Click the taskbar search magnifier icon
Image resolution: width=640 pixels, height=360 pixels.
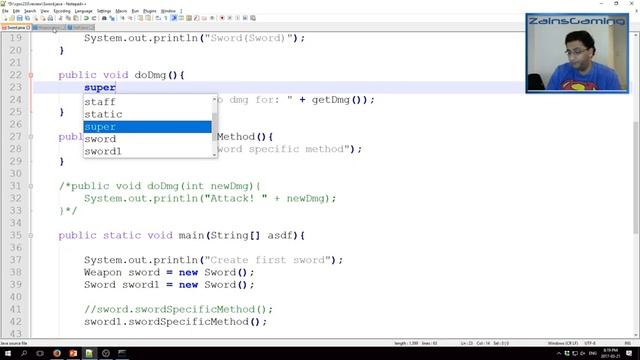24,353
